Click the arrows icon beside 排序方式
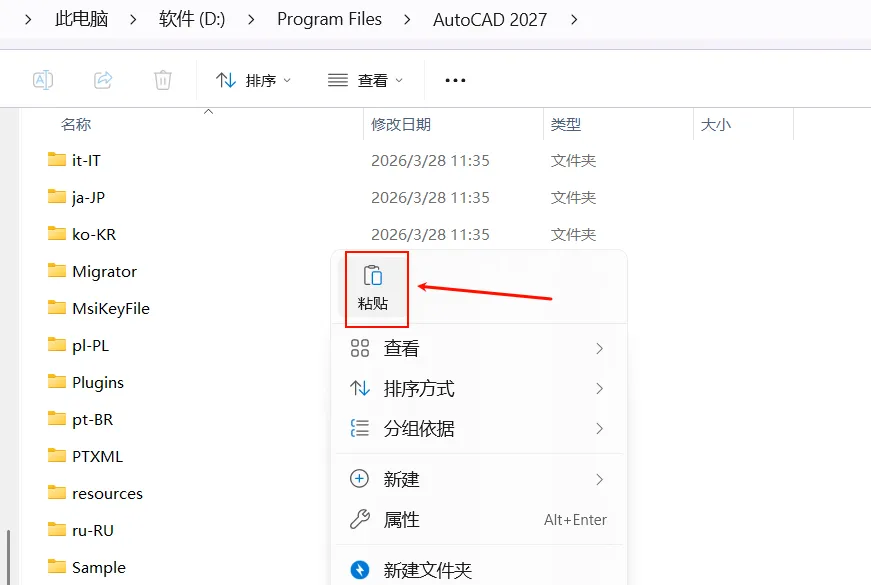The height and width of the screenshot is (585, 871). point(360,388)
